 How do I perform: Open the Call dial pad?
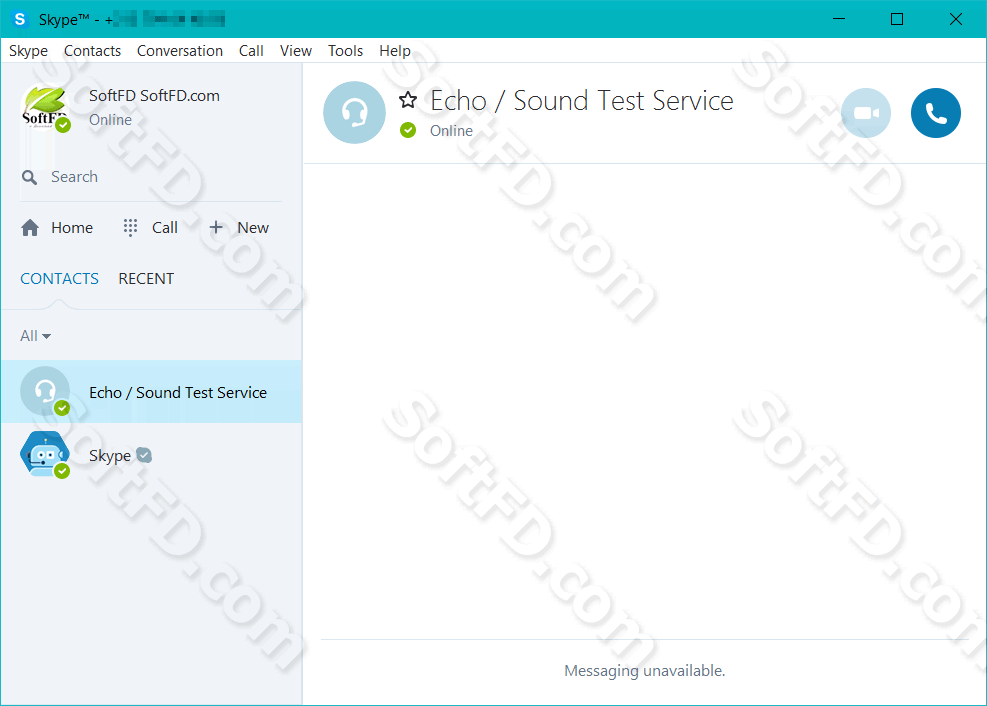(150, 228)
